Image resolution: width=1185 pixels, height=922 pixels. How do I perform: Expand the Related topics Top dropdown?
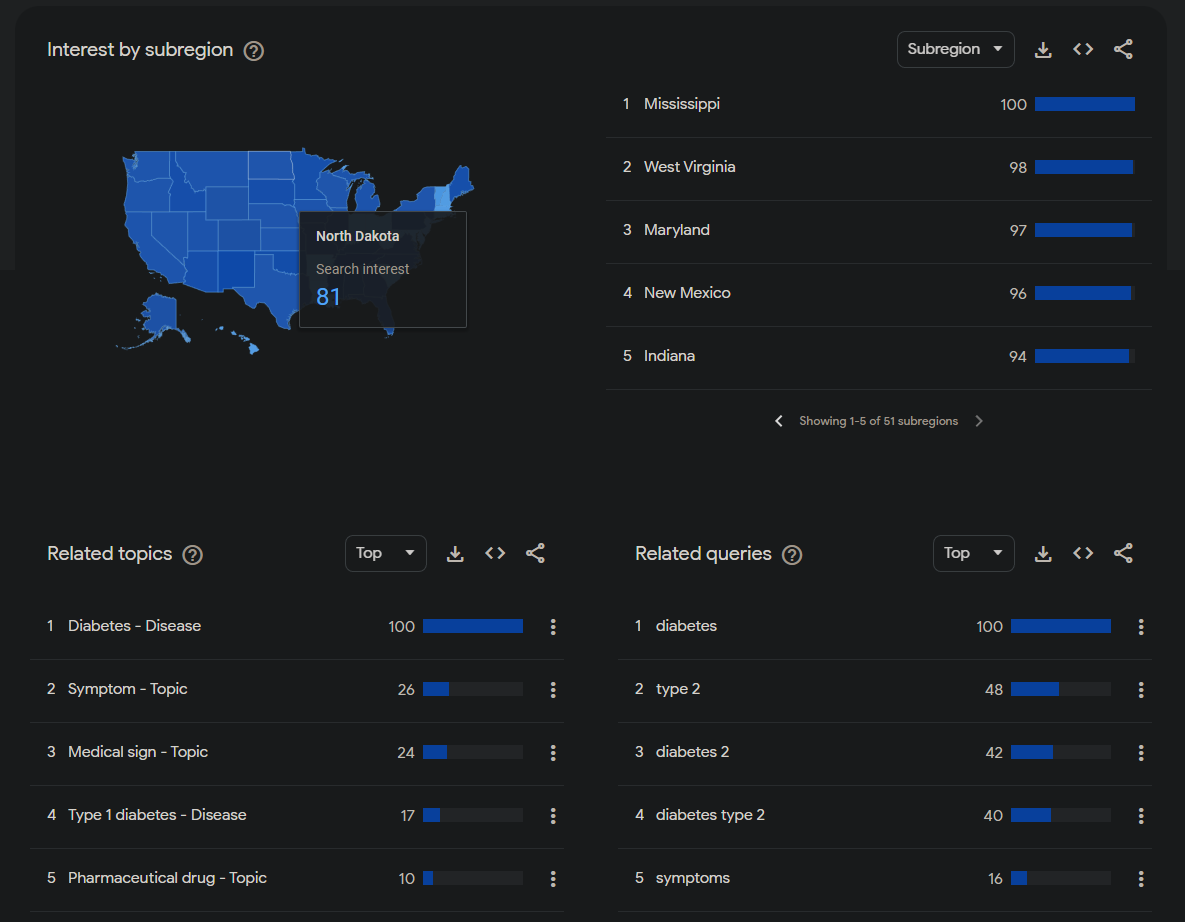tap(385, 554)
